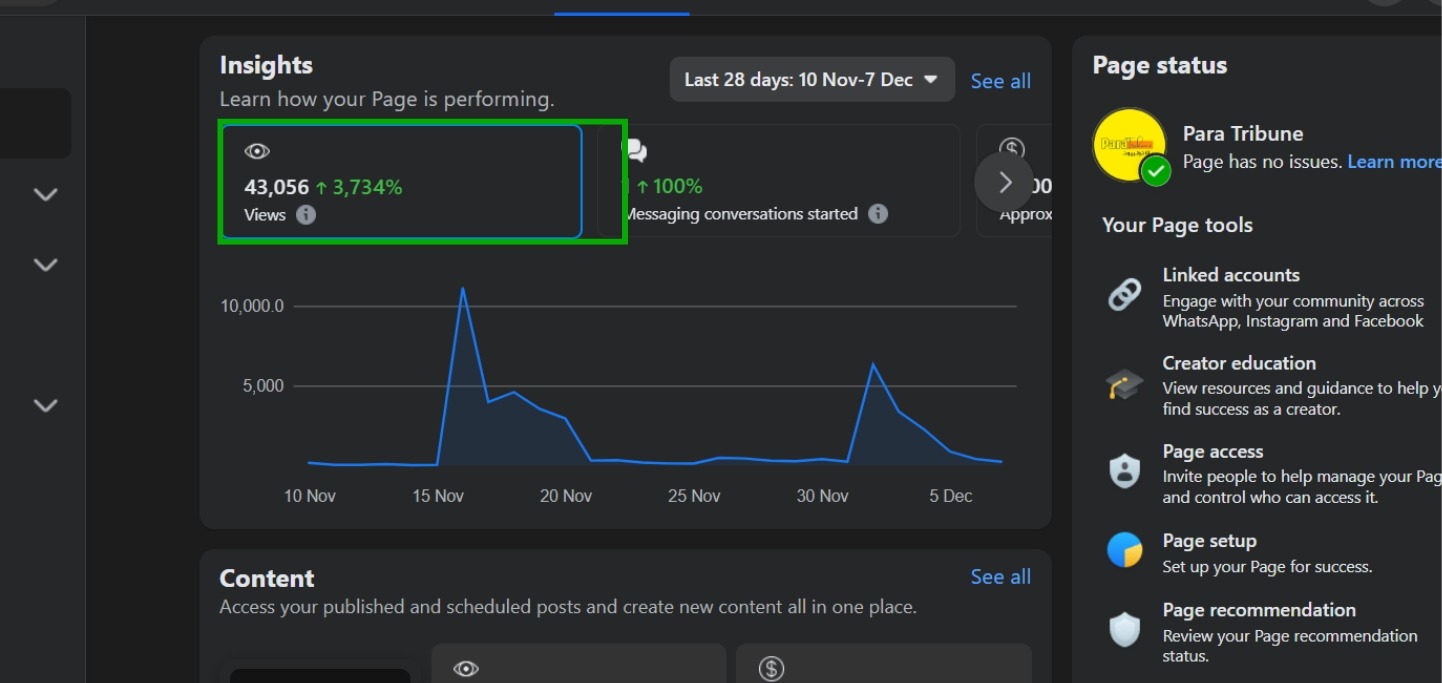Click Creator education graduation cap icon
The image size is (1442, 683).
(x=1124, y=385)
